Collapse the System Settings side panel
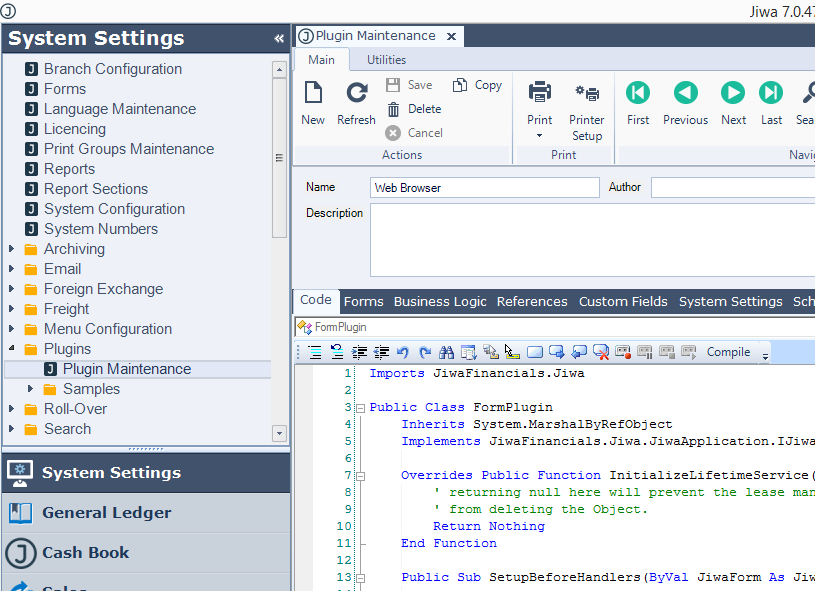815x591 pixels. (278, 39)
